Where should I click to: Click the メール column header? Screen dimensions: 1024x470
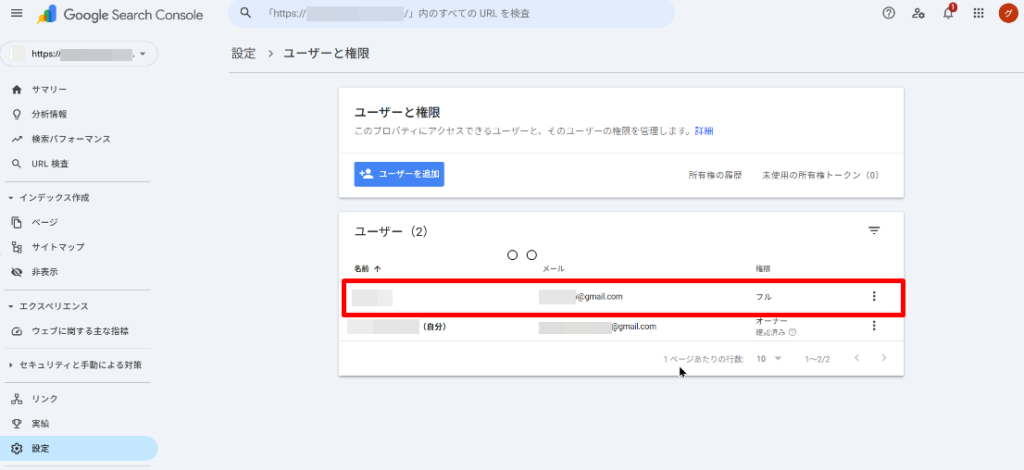(553, 268)
